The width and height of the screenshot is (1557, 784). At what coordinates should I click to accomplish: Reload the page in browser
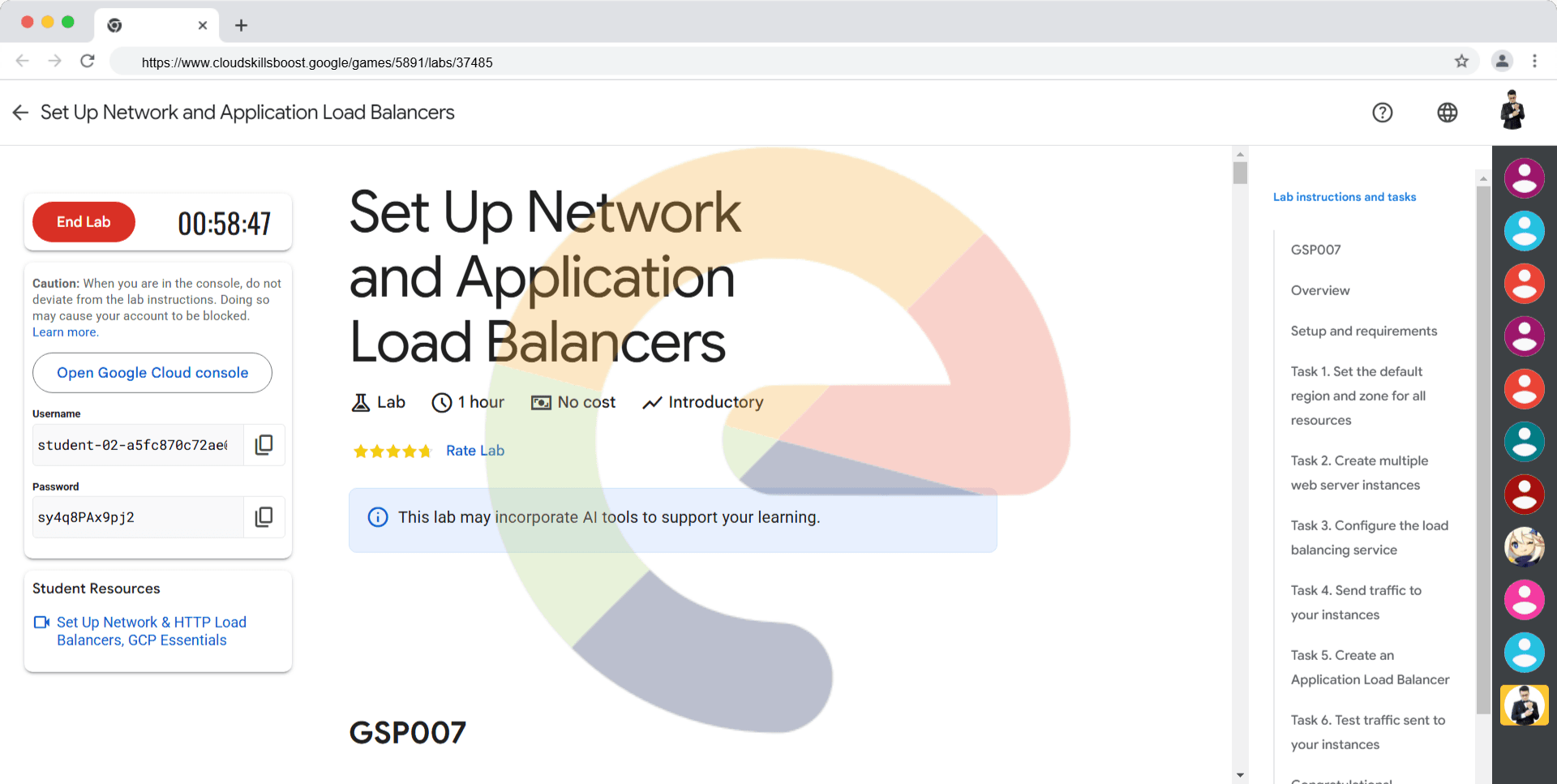[x=88, y=62]
